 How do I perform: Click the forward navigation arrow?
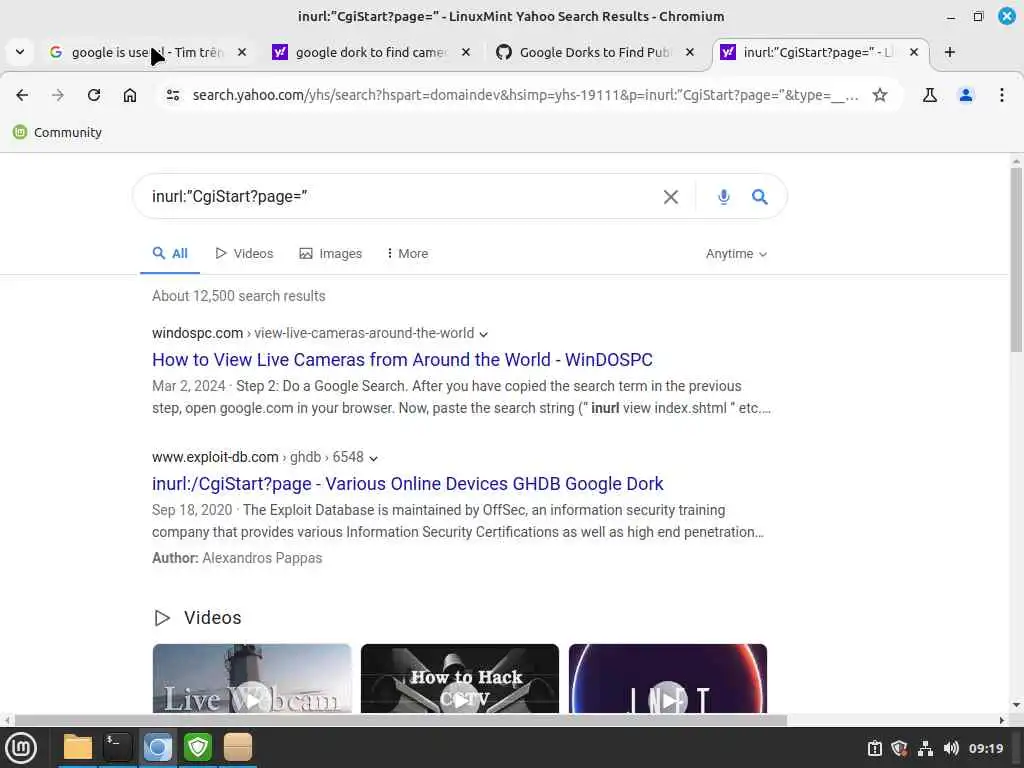coord(57,95)
